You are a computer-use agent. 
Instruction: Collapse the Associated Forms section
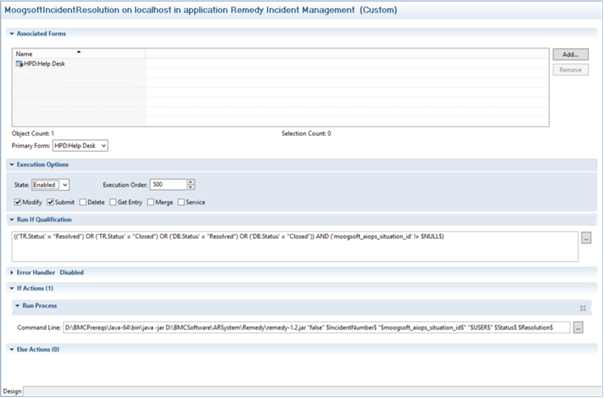click(12, 34)
